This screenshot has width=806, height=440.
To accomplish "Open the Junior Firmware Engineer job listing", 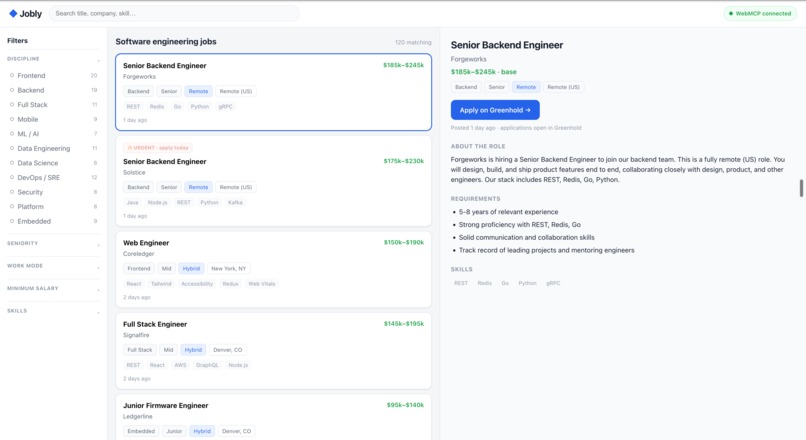I will (x=273, y=417).
